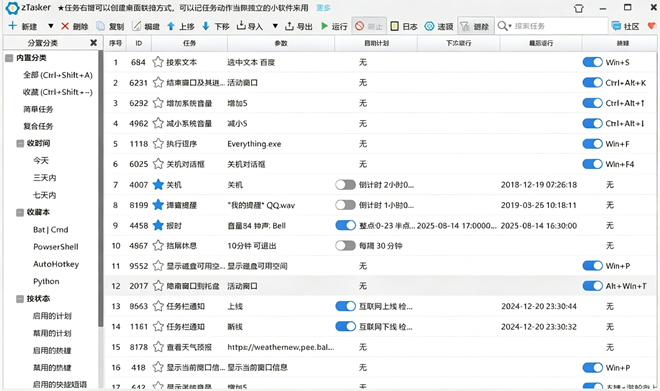Select 全部 (Ctrl+Shift+A) category
The width and height of the screenshot is (660, 391).
pos(58,75)
